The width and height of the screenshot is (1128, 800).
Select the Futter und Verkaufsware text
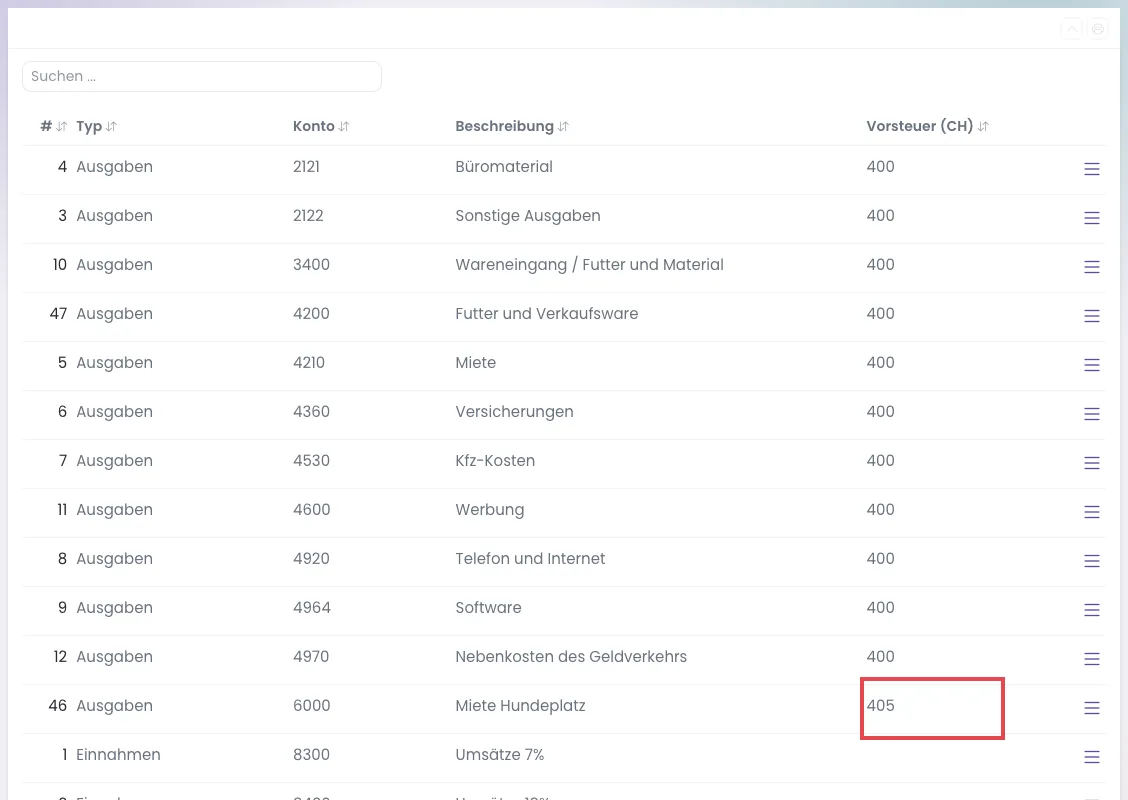(546, 314)
